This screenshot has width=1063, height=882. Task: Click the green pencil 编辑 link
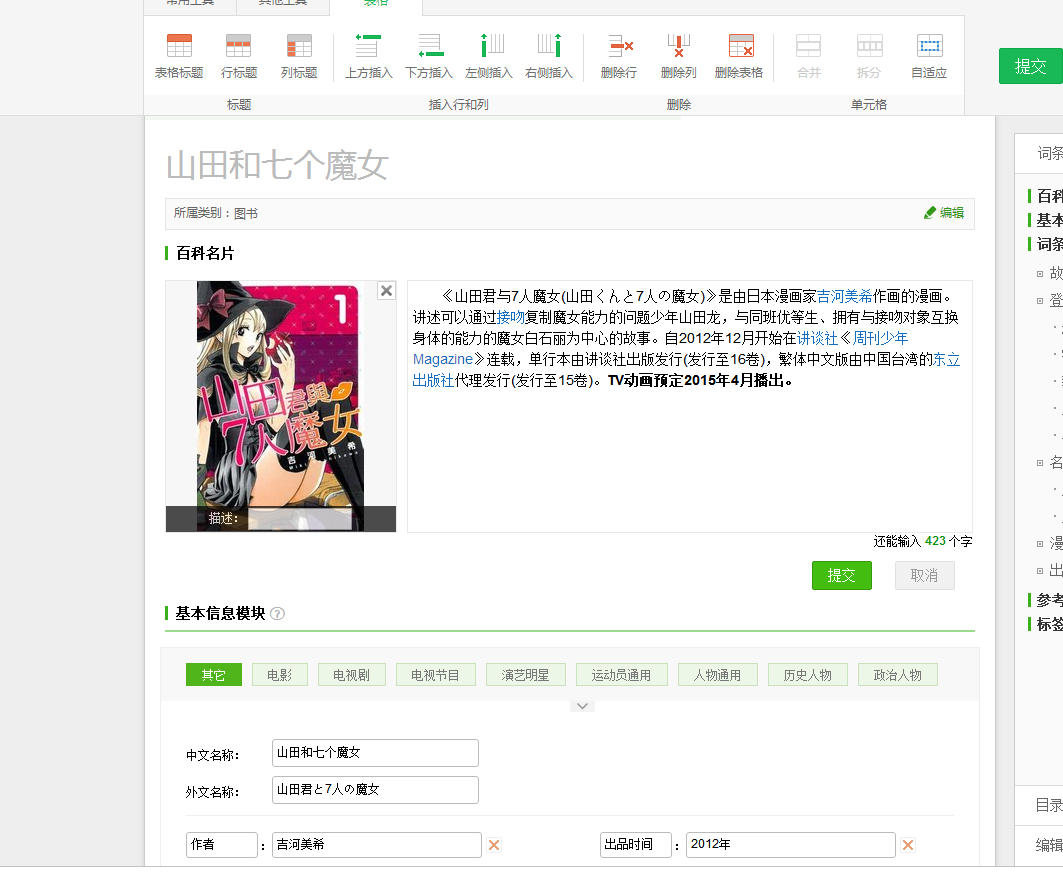point(944,213)
